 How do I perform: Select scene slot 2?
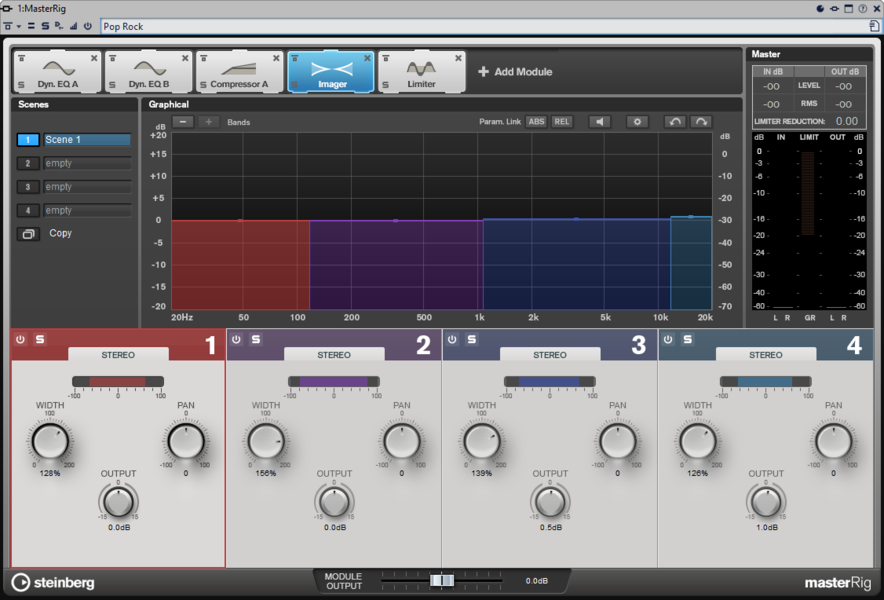tap(28, 164)
